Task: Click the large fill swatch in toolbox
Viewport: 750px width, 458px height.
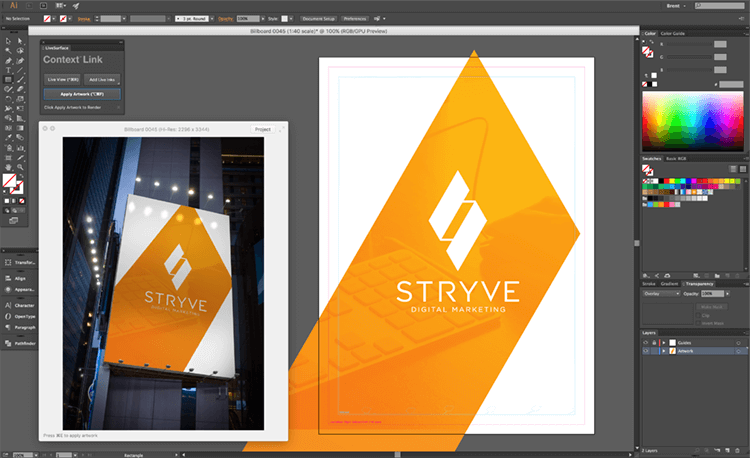Action: click(9, 181)
